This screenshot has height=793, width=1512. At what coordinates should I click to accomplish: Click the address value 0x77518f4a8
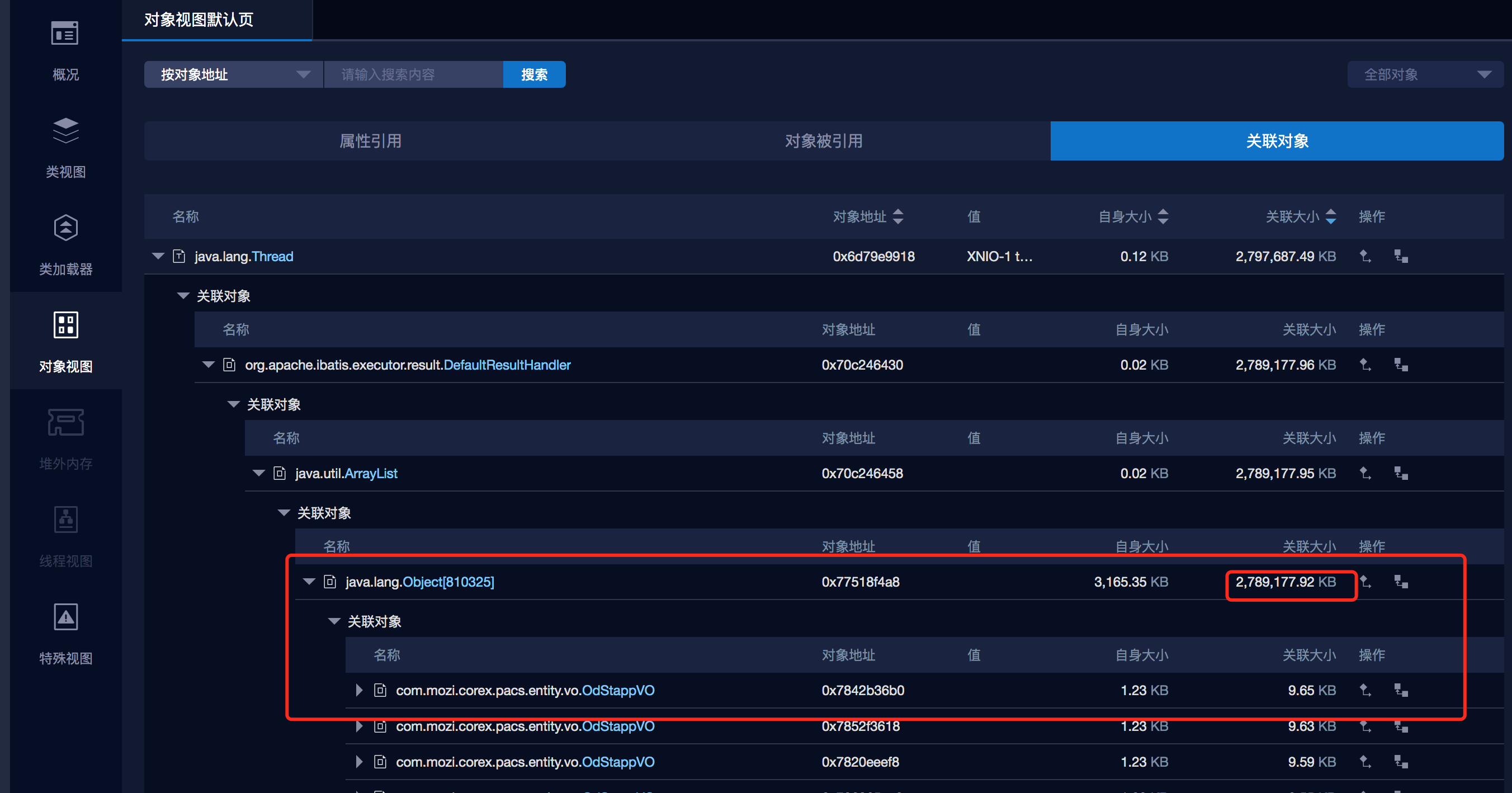pyautogui.click(x=861, y=582)
